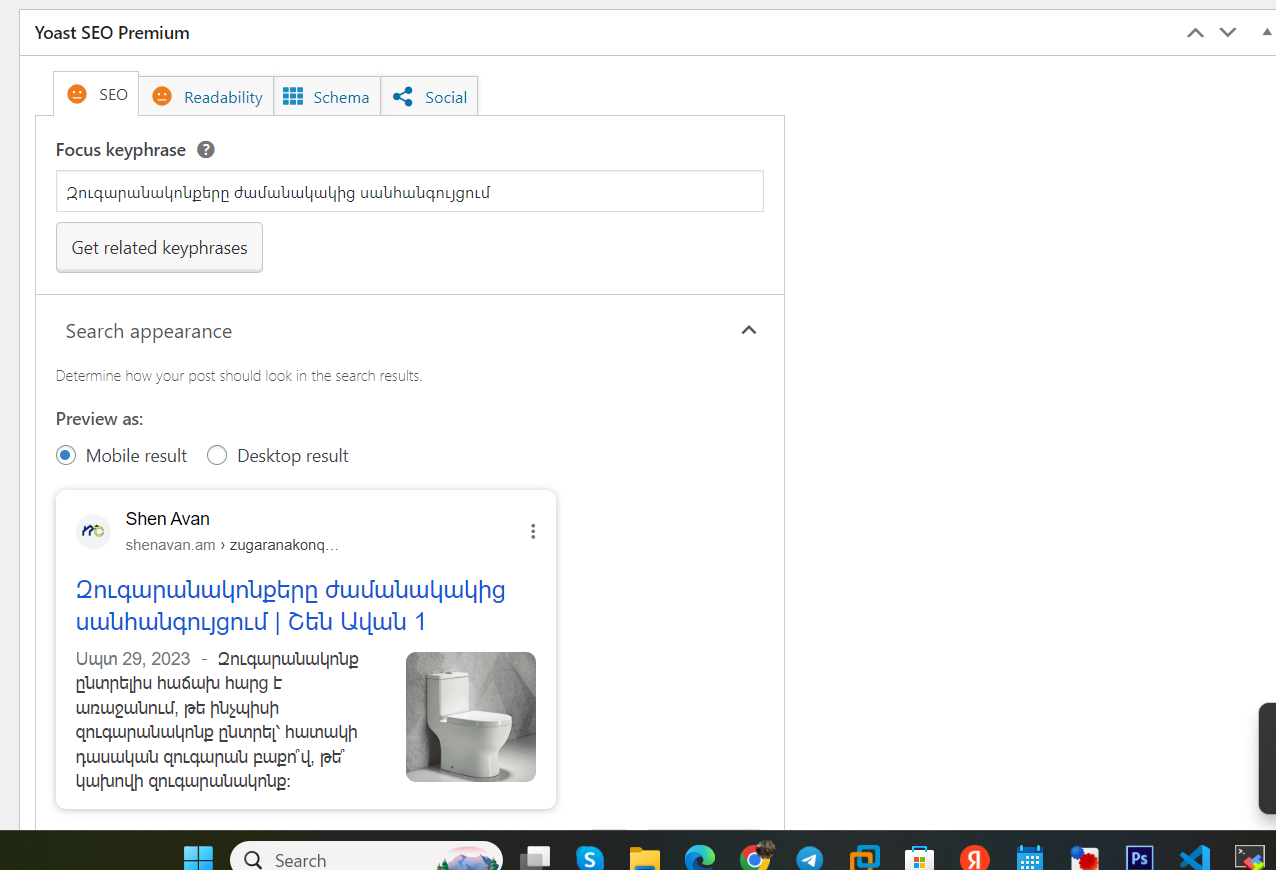Move the Yoast SEO Premium box up
This screenshot has height=870, width=1276.
click(1195, 32)
